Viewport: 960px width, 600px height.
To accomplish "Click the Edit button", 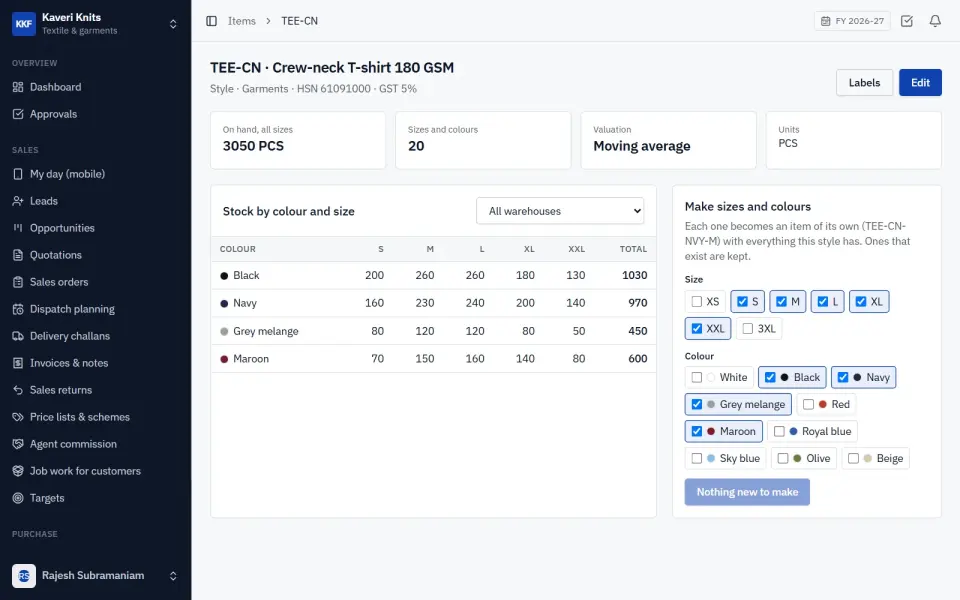I will coord(920,83).
